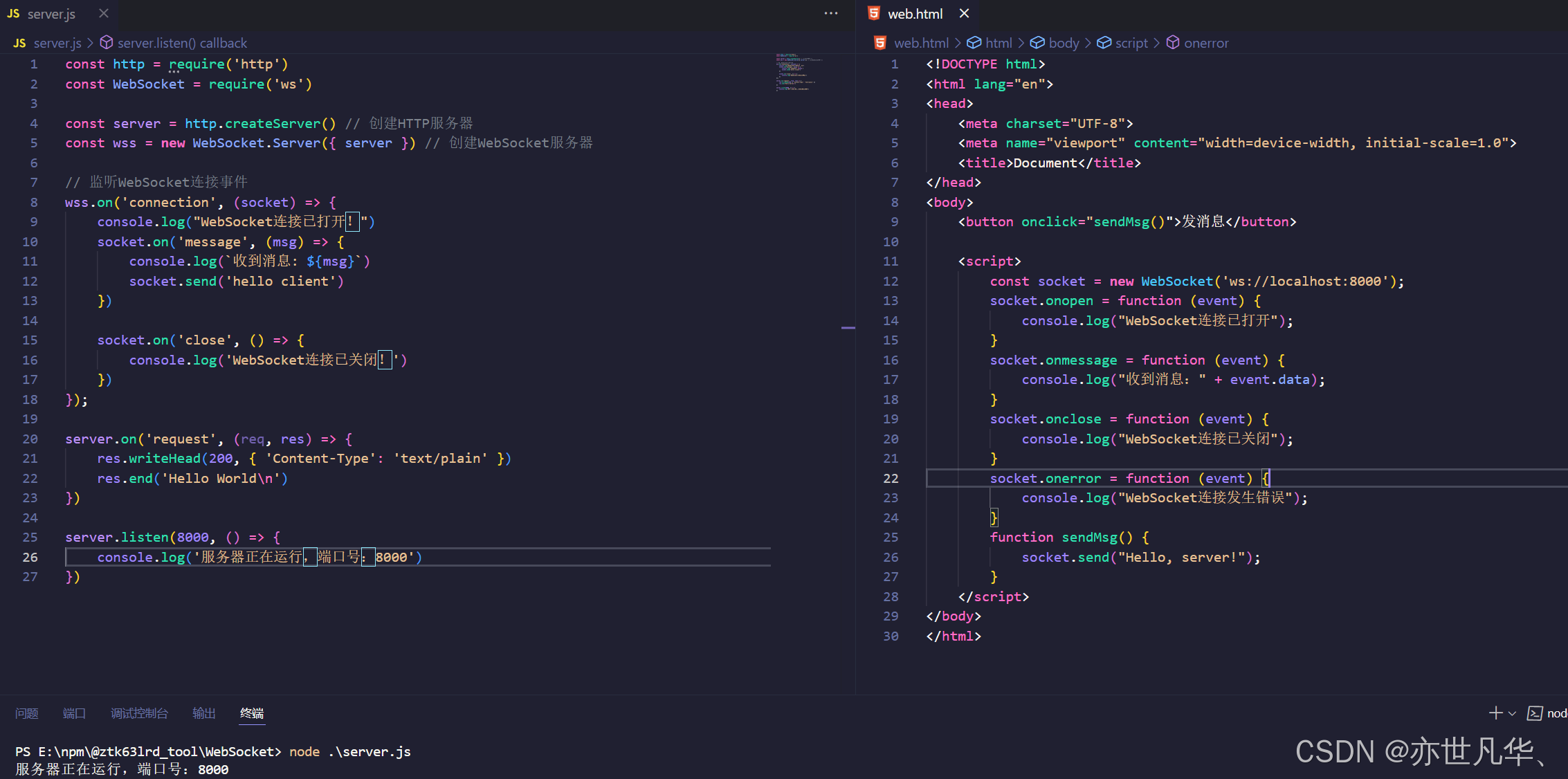Select web.html in the breadcrumb path
The image size is (1568, 779).
click(921, 43)
